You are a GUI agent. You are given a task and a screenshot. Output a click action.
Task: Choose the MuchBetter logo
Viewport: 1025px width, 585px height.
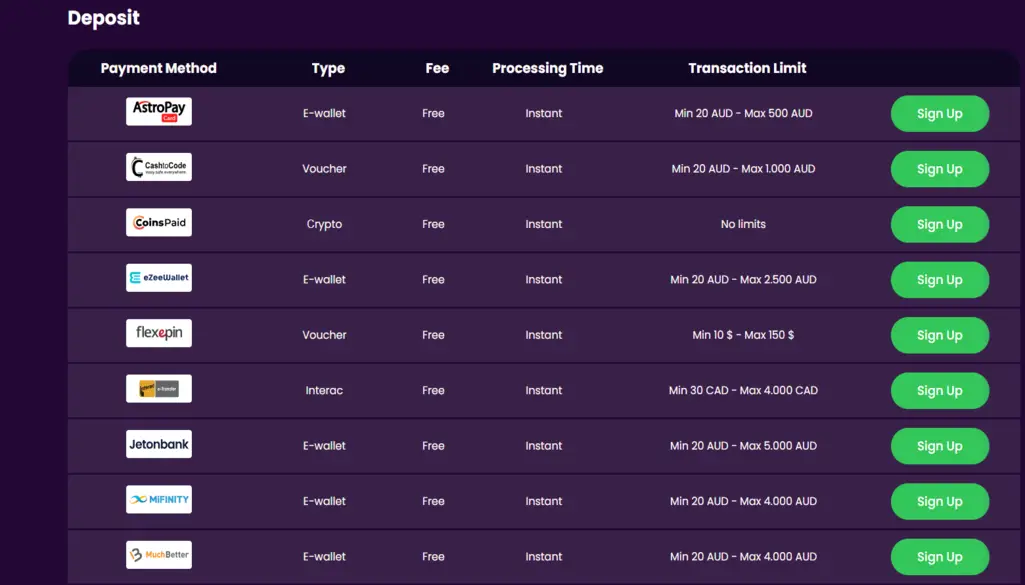[158, 555]
